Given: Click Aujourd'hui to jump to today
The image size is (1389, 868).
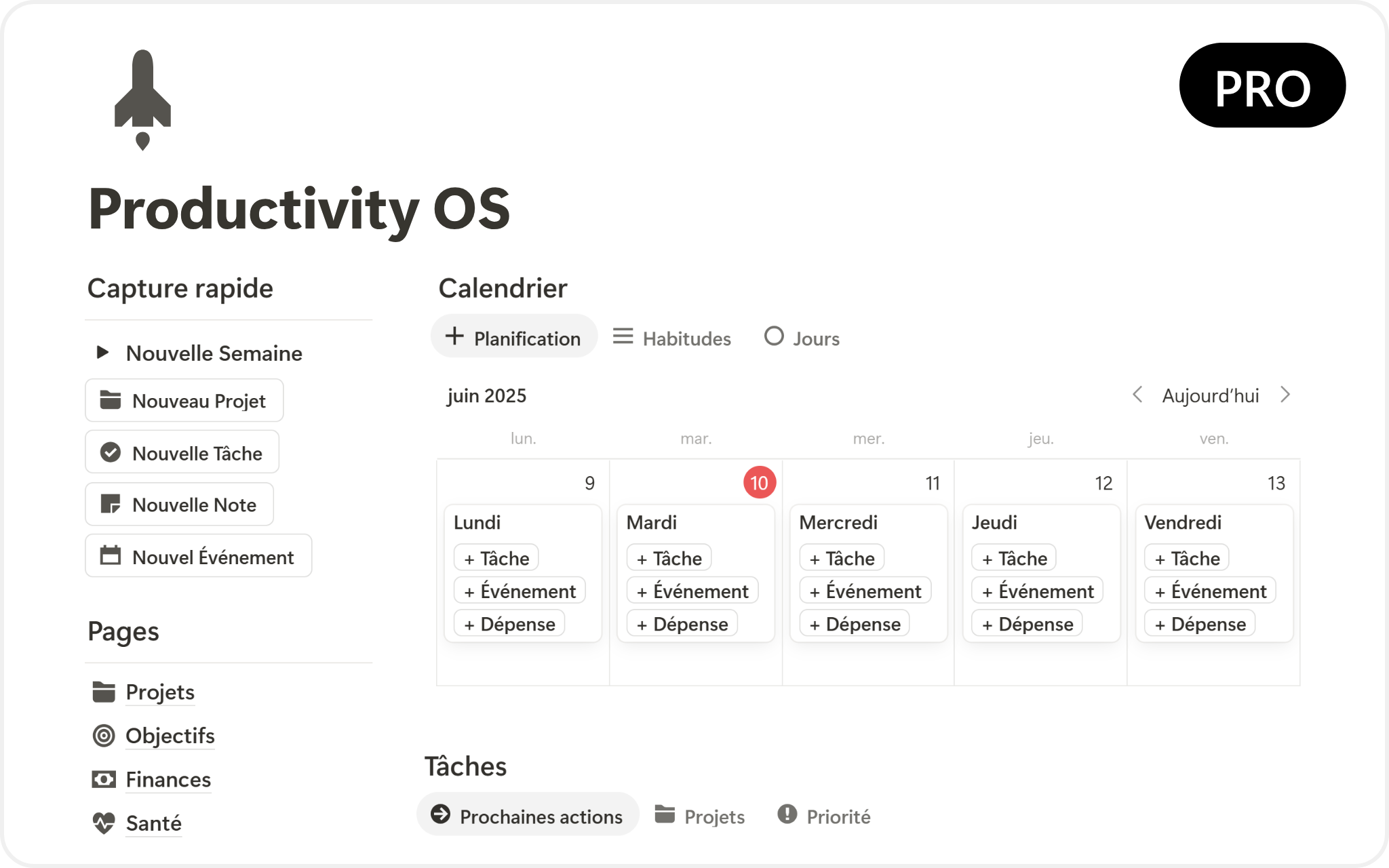Looking at the screenshot, I should pyautogui.click(x=1211, y=395).
